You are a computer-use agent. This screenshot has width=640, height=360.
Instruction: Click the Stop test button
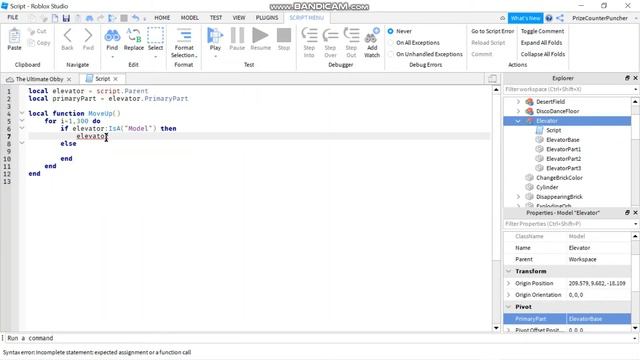(x=284, y=36)
